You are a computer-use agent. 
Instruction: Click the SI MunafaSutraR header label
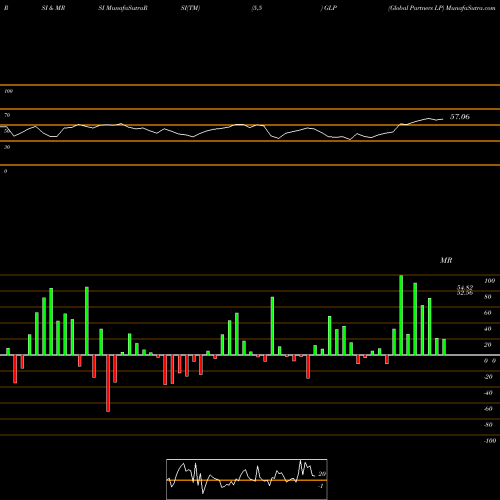pos(123,8)
